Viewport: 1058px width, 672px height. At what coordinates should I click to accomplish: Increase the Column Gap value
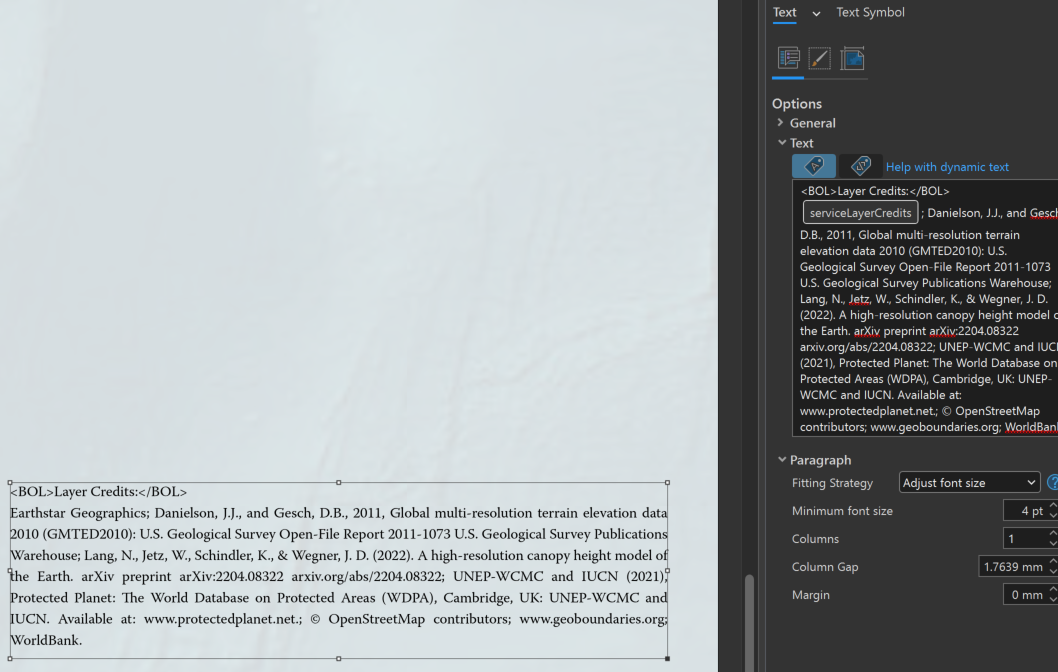click(x=1052, y=562)
